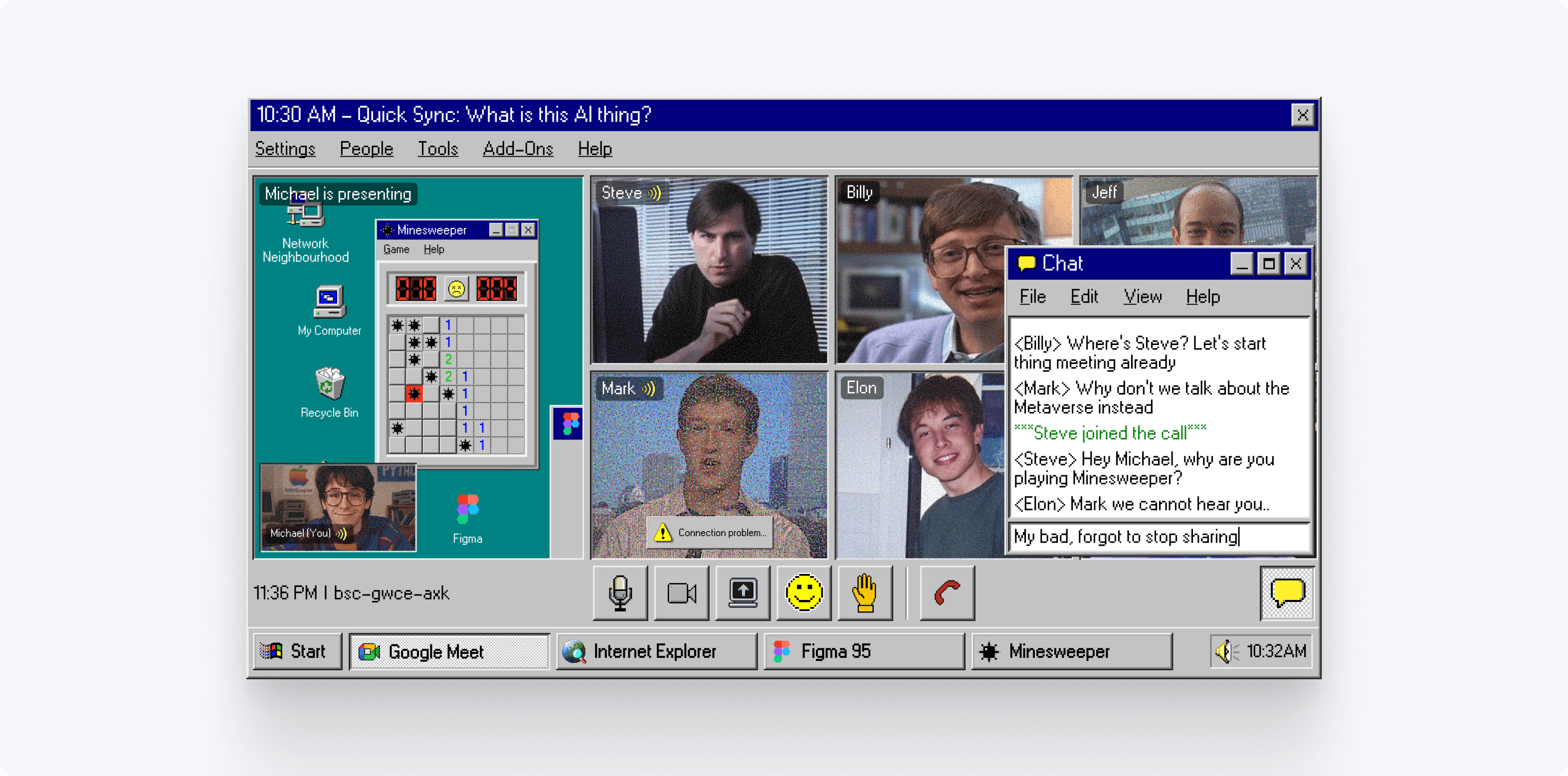Click the Figma desktop shortcut icon

pyautogui.click(x=467, y=519)
